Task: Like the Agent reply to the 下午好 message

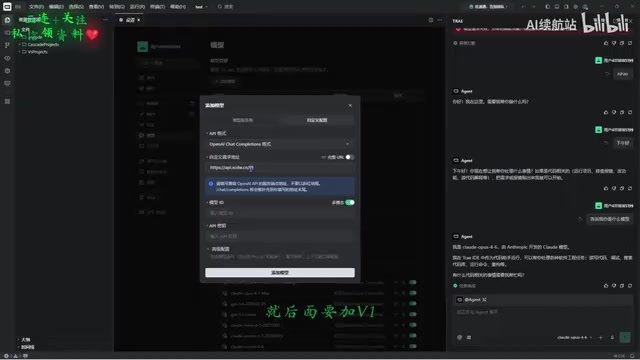Action: click(606, 188)
